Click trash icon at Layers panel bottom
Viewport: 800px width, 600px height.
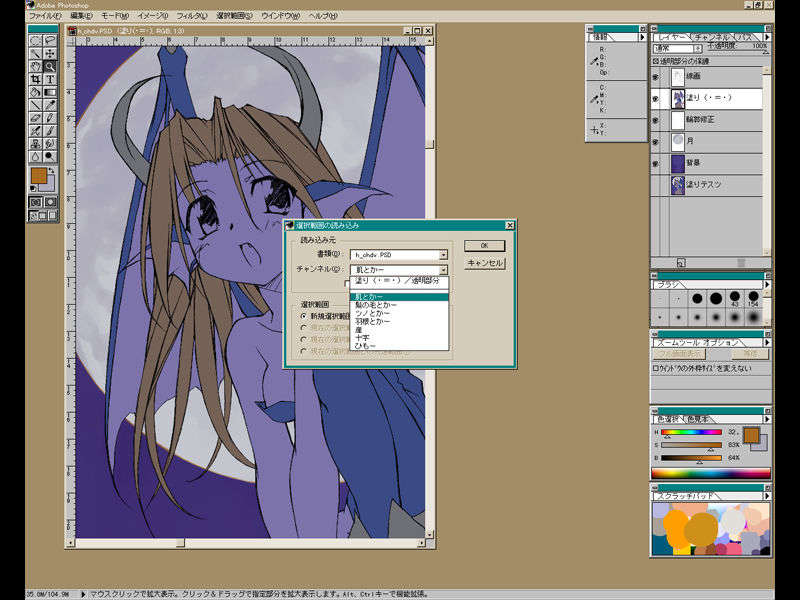point(741,263)
